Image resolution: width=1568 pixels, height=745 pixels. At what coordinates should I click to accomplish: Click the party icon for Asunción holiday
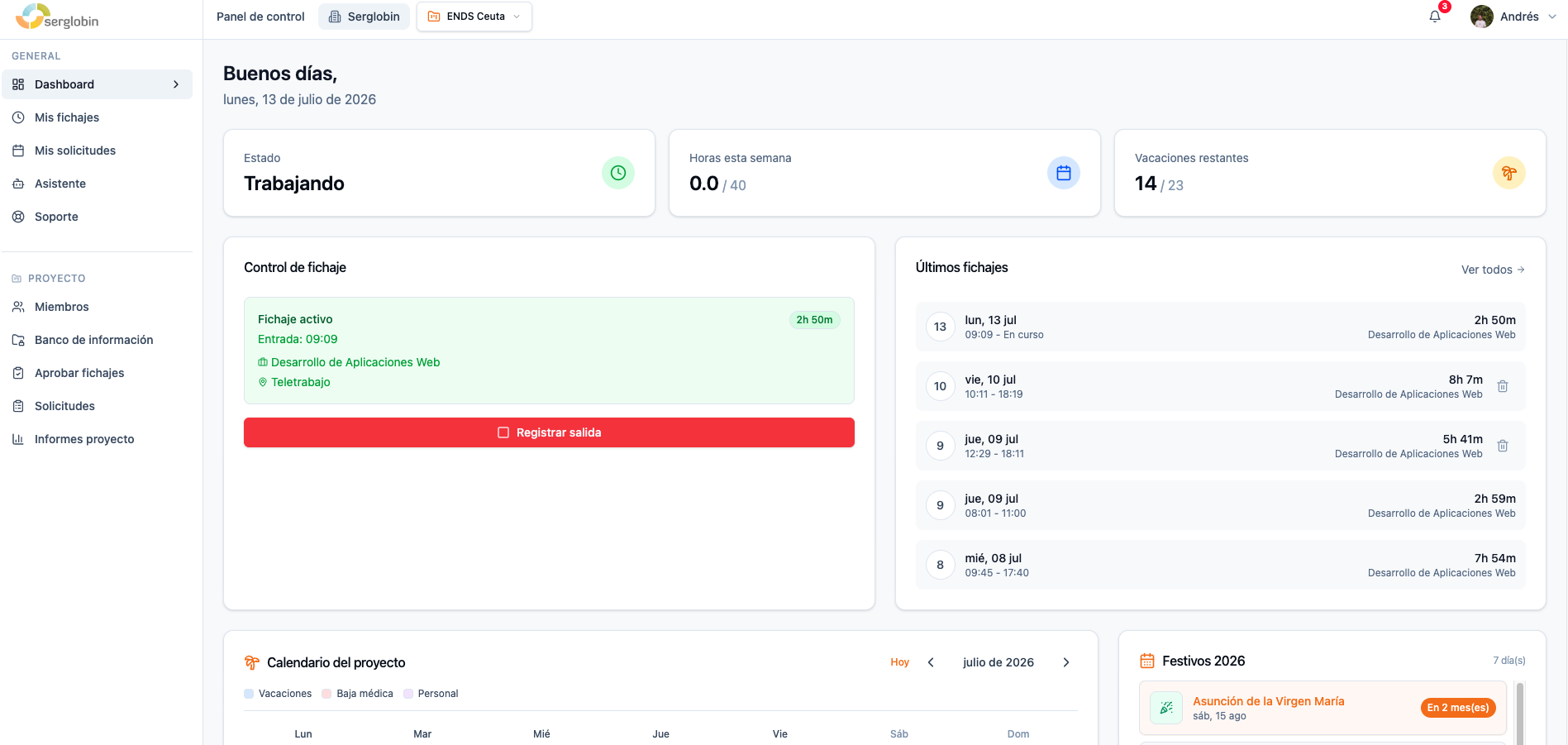click(1166, 708)
